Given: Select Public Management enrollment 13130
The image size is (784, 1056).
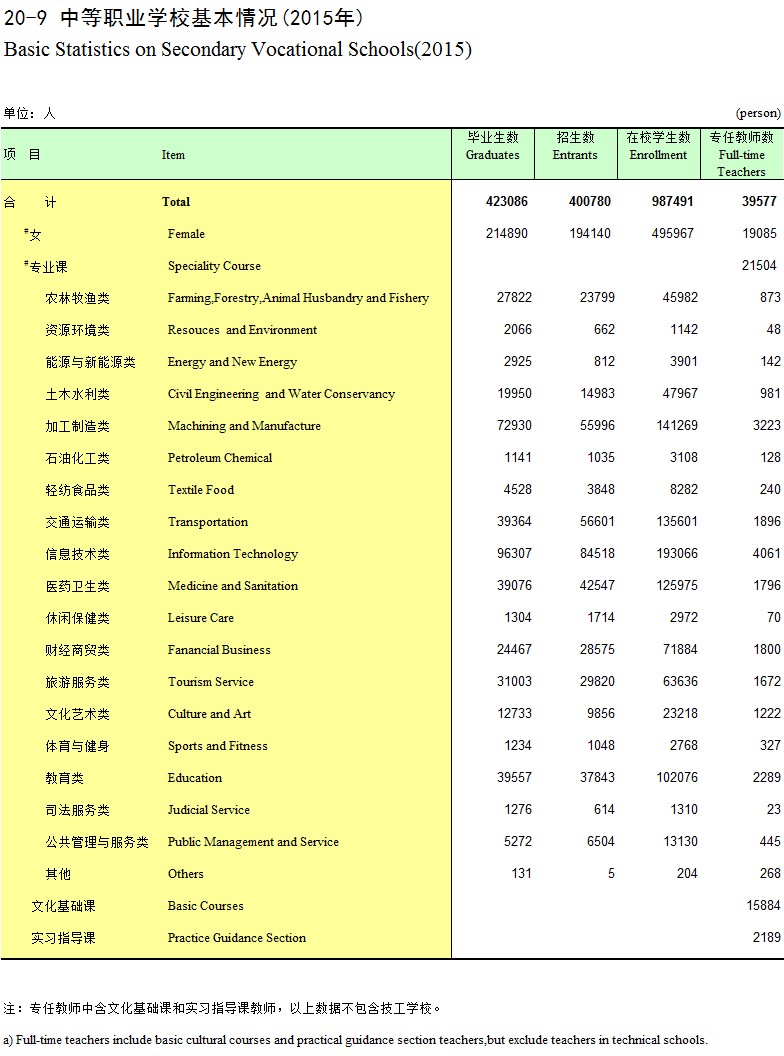Looking at the screenshot, I should (680, 841).
